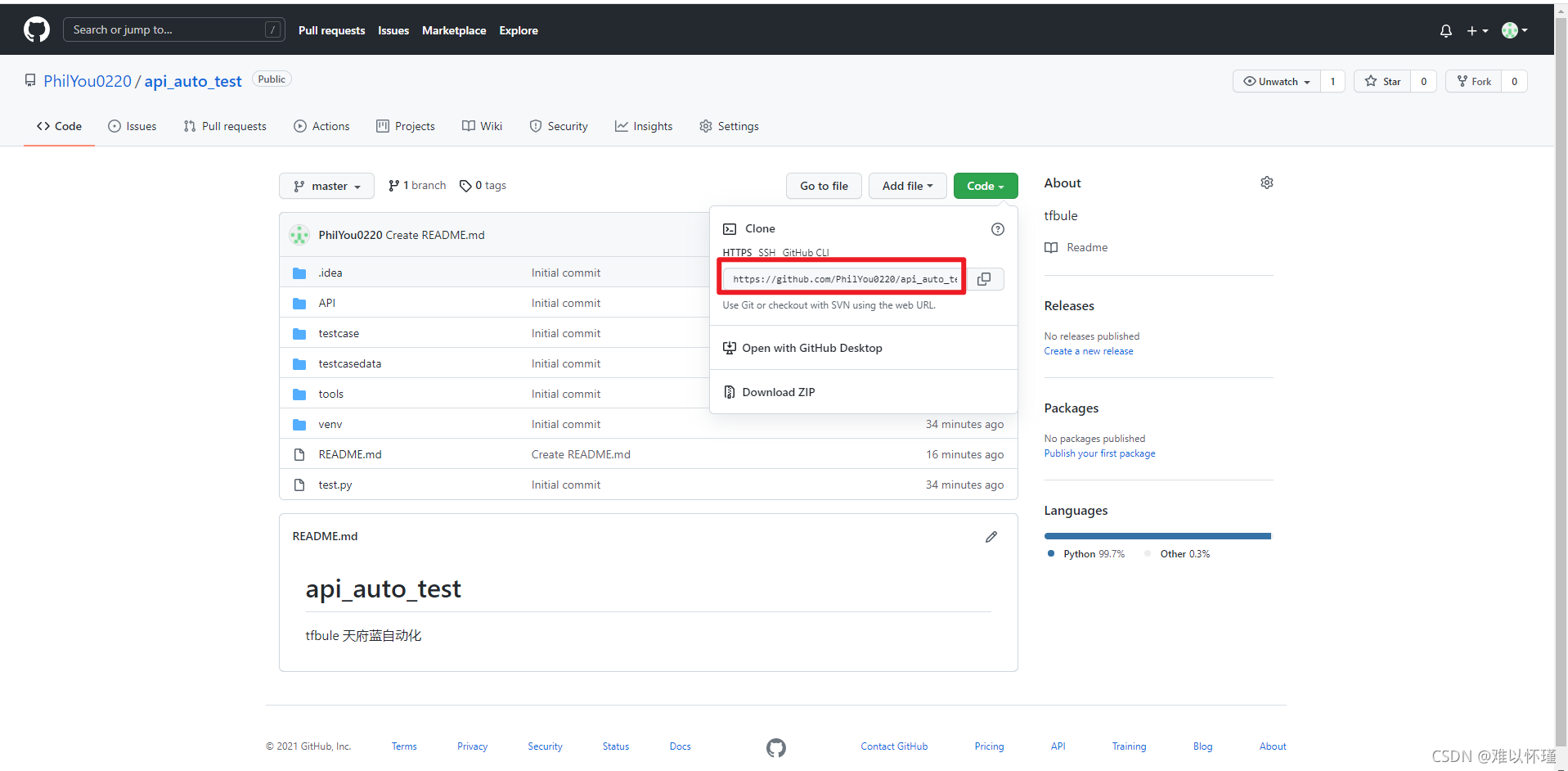Switch to the Code tab
Screen dimensions: 1568x771
(x=59, y=126)
